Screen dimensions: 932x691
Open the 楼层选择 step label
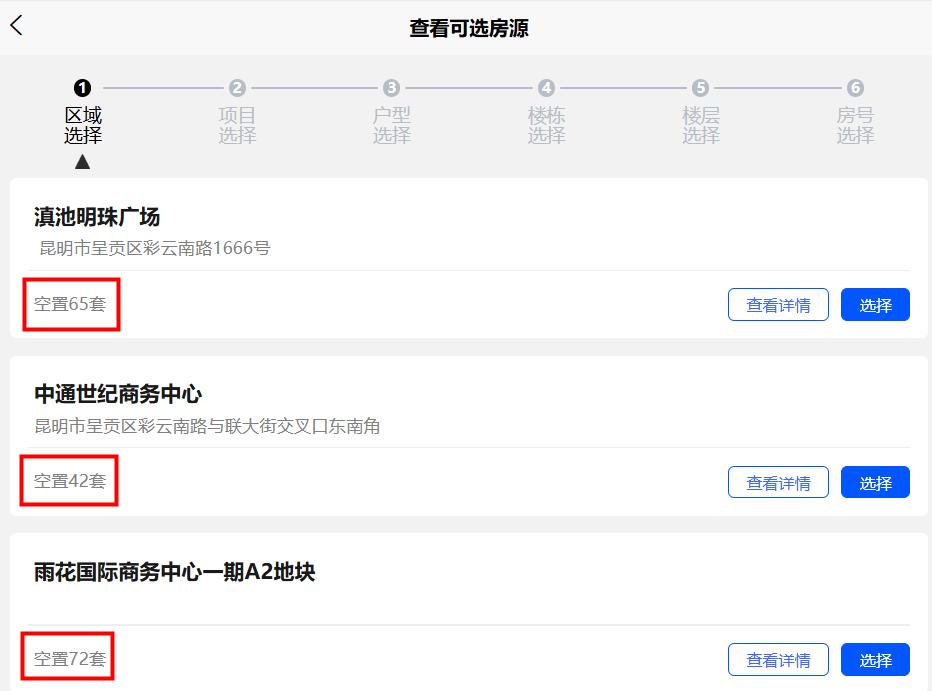pos(701,125)
